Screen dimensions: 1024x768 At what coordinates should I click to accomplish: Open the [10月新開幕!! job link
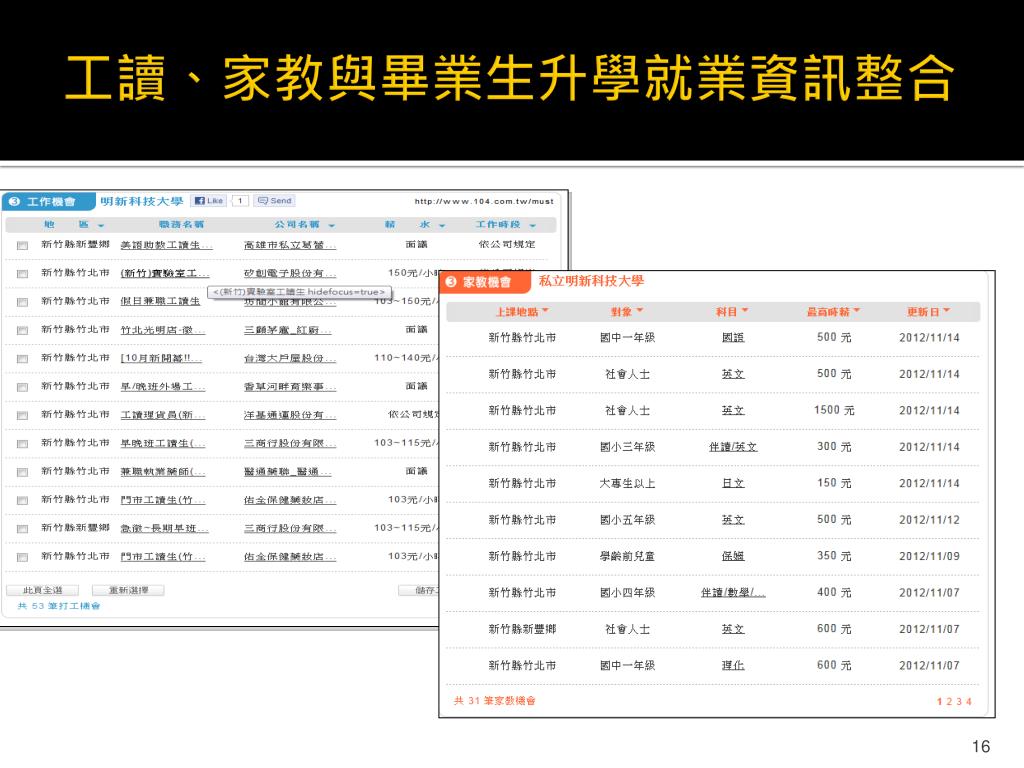[x=161, y=358]
